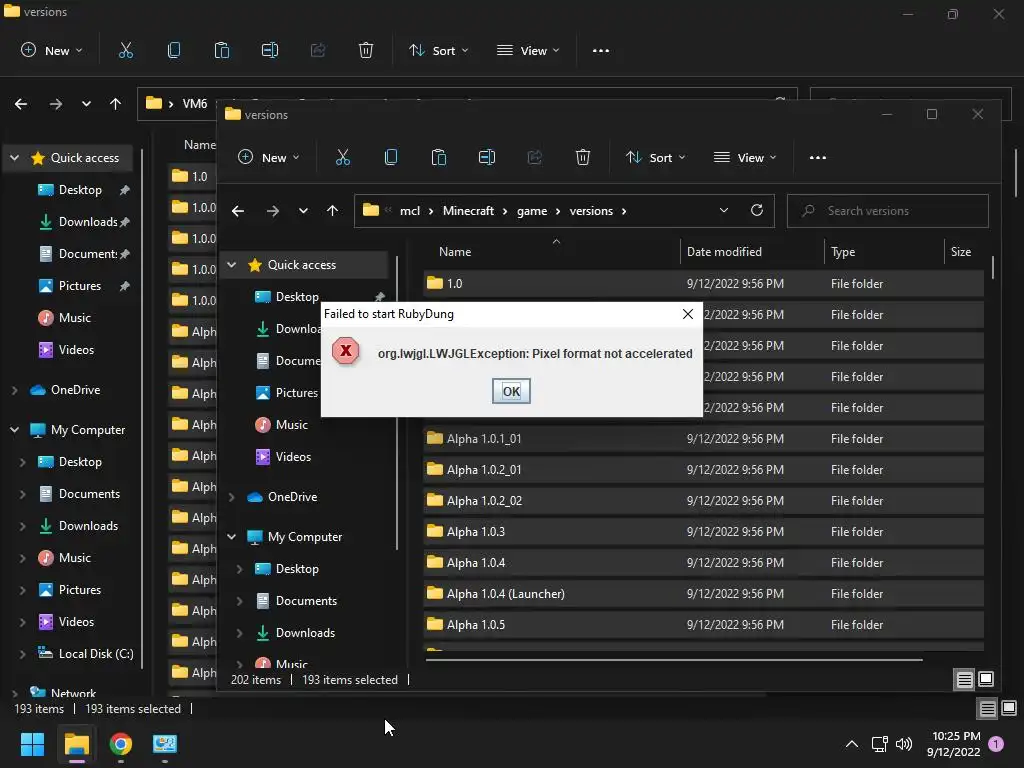Click the refresh icon in front address bar
1024x768 pixels.
click(757, 210)
